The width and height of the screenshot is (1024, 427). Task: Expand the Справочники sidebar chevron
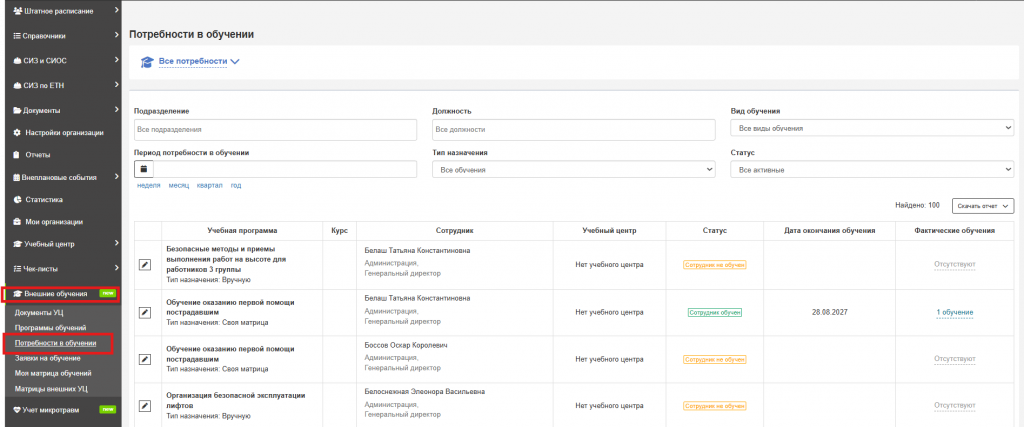point(116,35)
